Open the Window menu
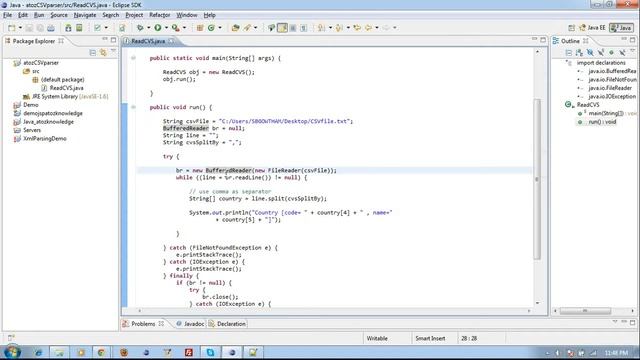This screenshot has width=640, height=360. coord(187,15)
